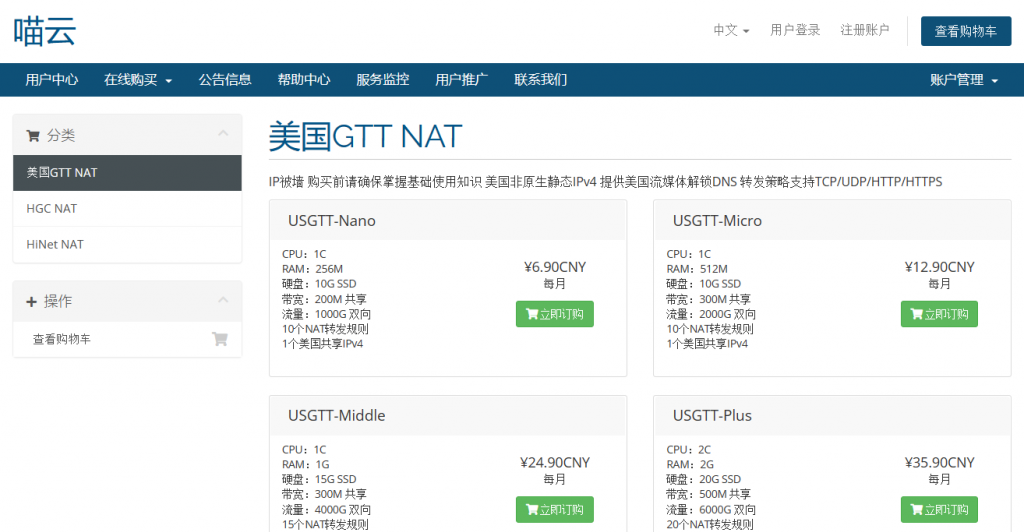Image resolution: width=1024 pixels, height=532 pixels.
Task: Open 服务监控 from navigation bar
Action: (x=382, y=80)
